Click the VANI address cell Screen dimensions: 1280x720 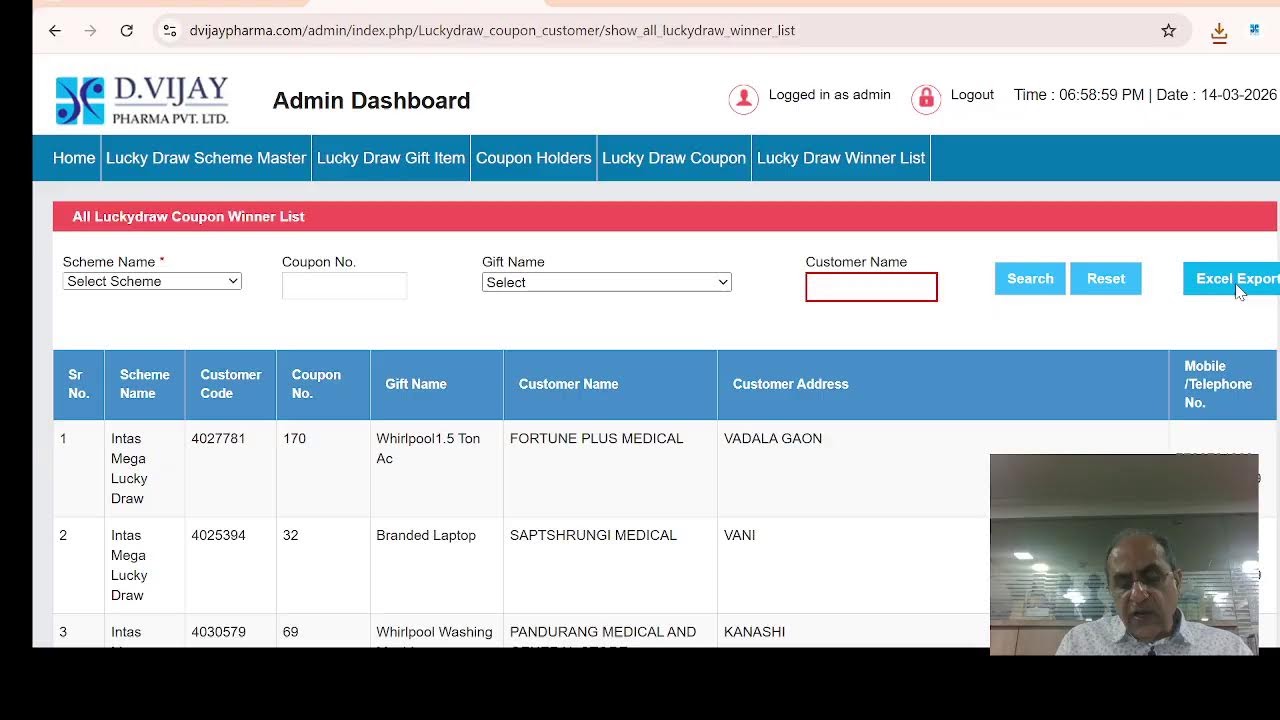click(x=739, y=536)
